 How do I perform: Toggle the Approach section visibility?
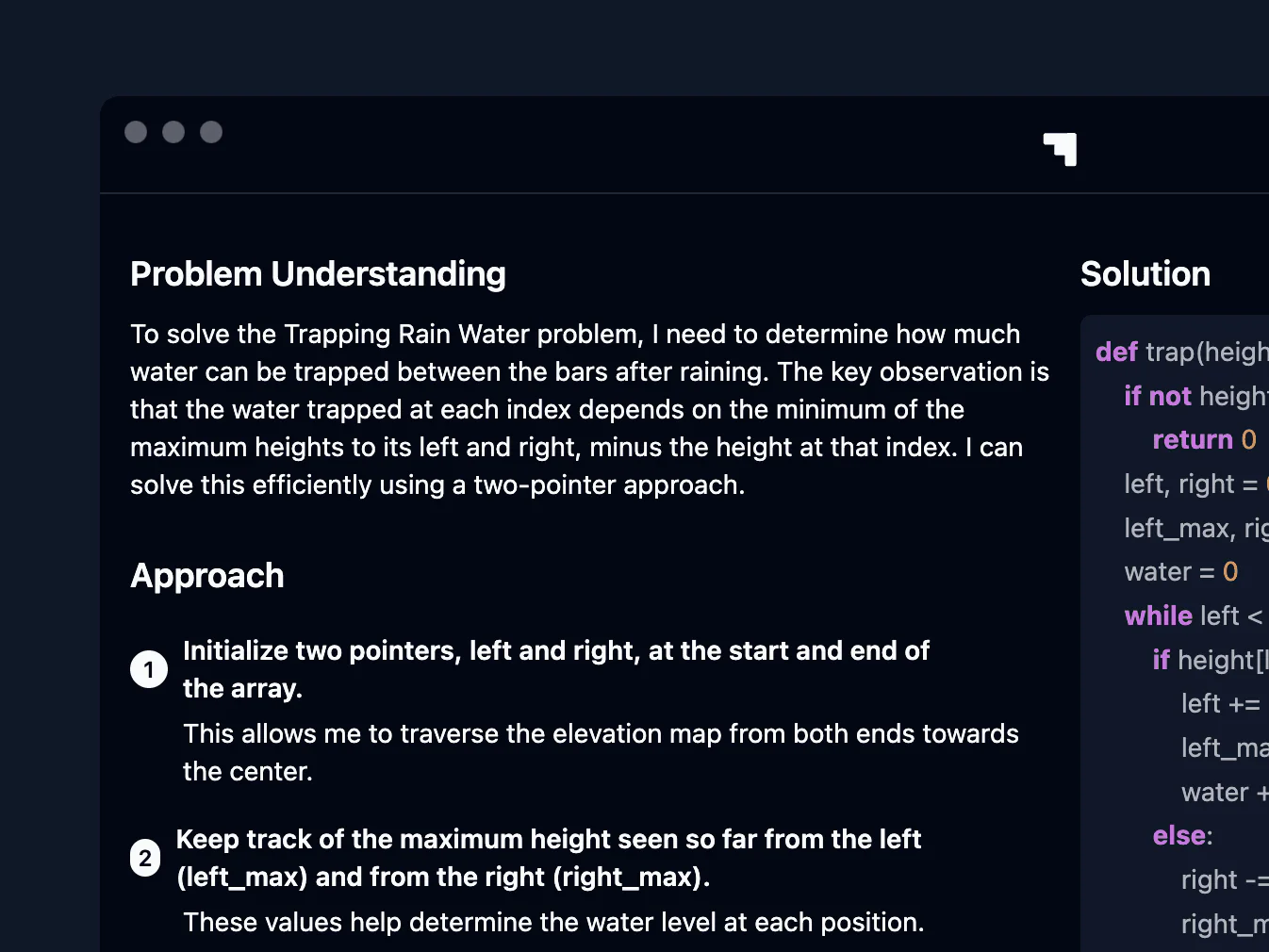[207, 575]
